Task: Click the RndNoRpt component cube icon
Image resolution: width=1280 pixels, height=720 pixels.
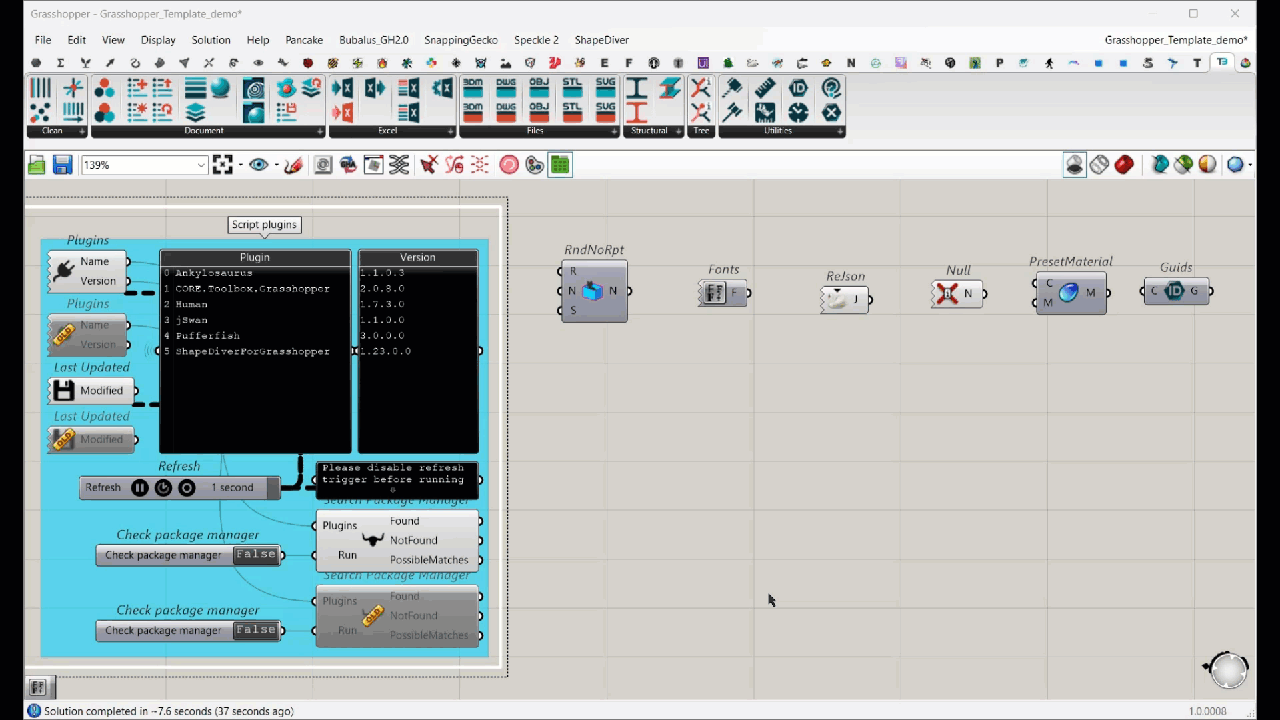Action: 592,291
